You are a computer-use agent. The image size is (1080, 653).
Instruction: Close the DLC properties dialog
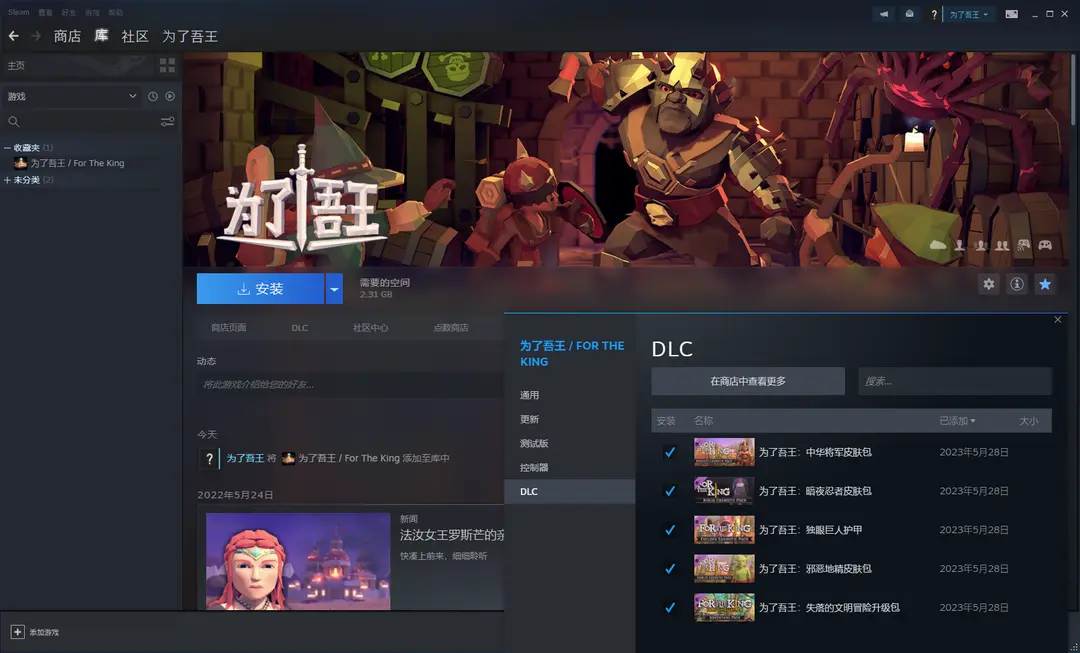click(1058, 320)
